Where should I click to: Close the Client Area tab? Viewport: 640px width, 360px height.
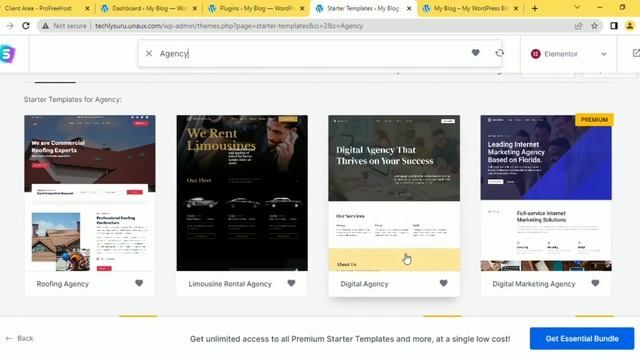point(87,8)
